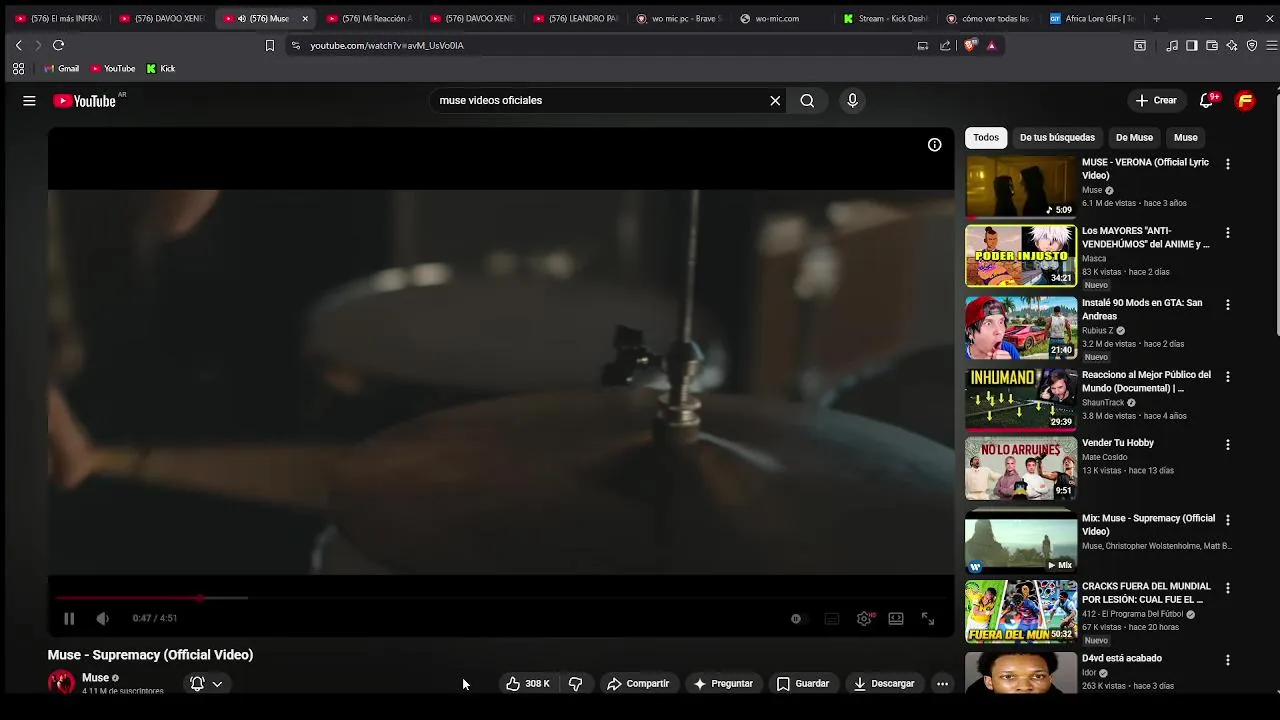Open options for Instalé 90 Mods video

1228,305
